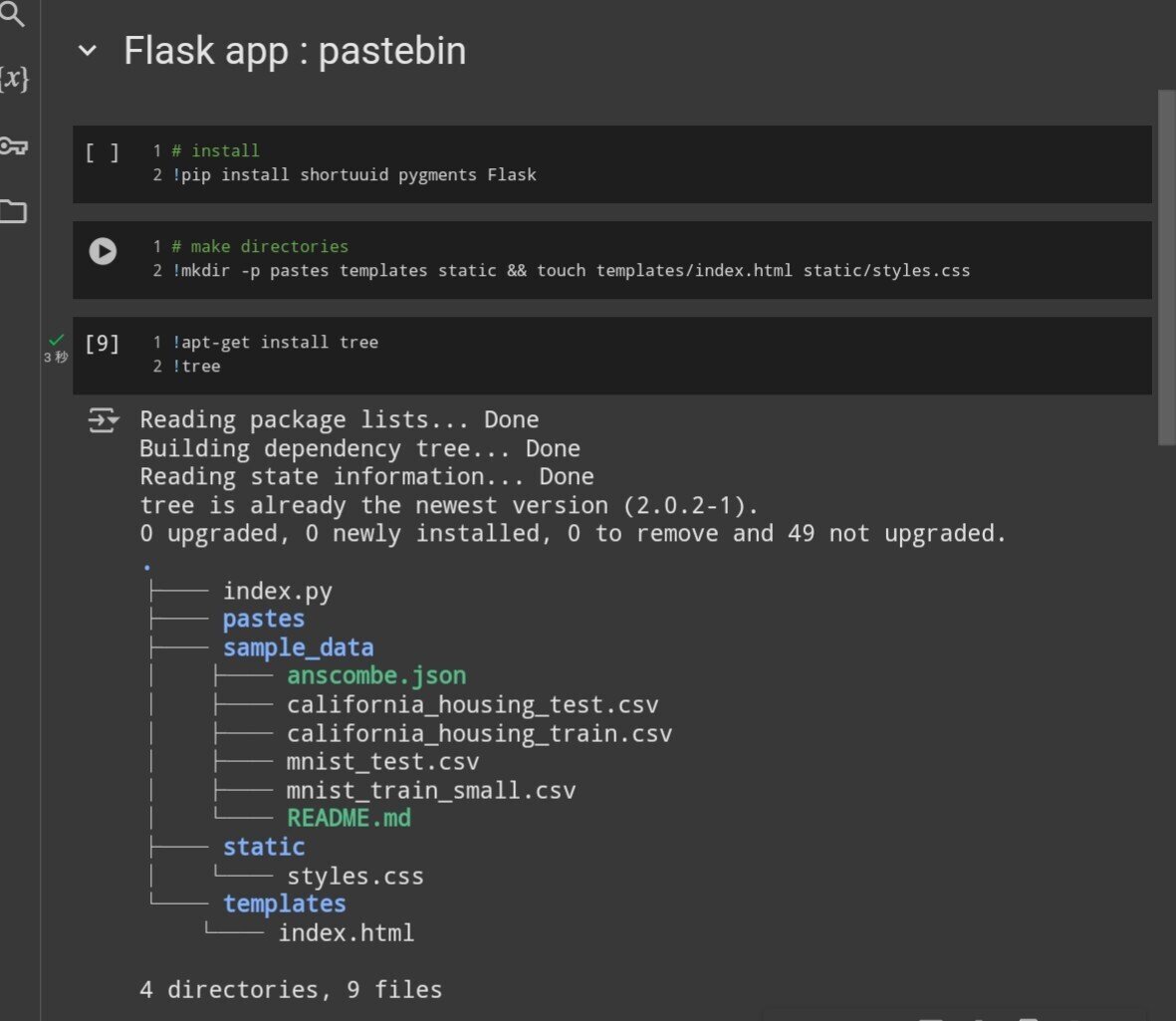This screenshot has height=1021, width=1176.
Task: Click the pip install shortuuid pygments Flask line
Action: coord(354,174)
